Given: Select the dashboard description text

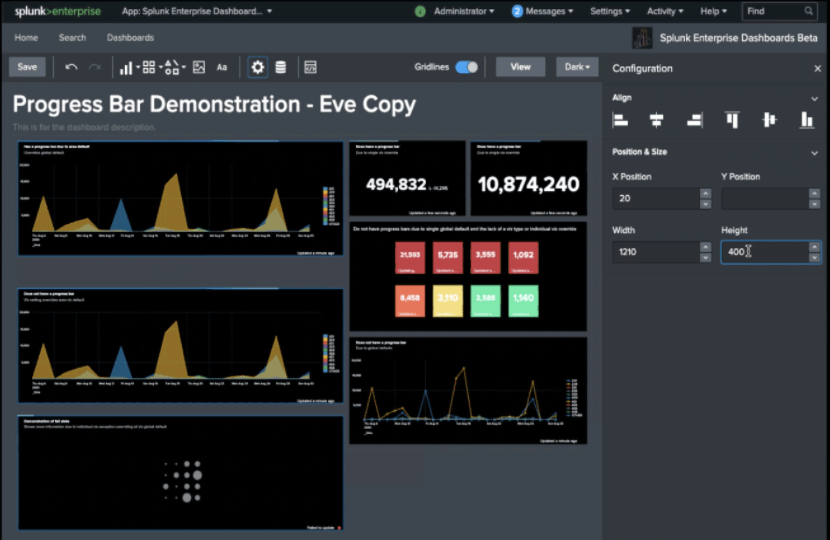Looking at the screenshot, I should (84, 127).
